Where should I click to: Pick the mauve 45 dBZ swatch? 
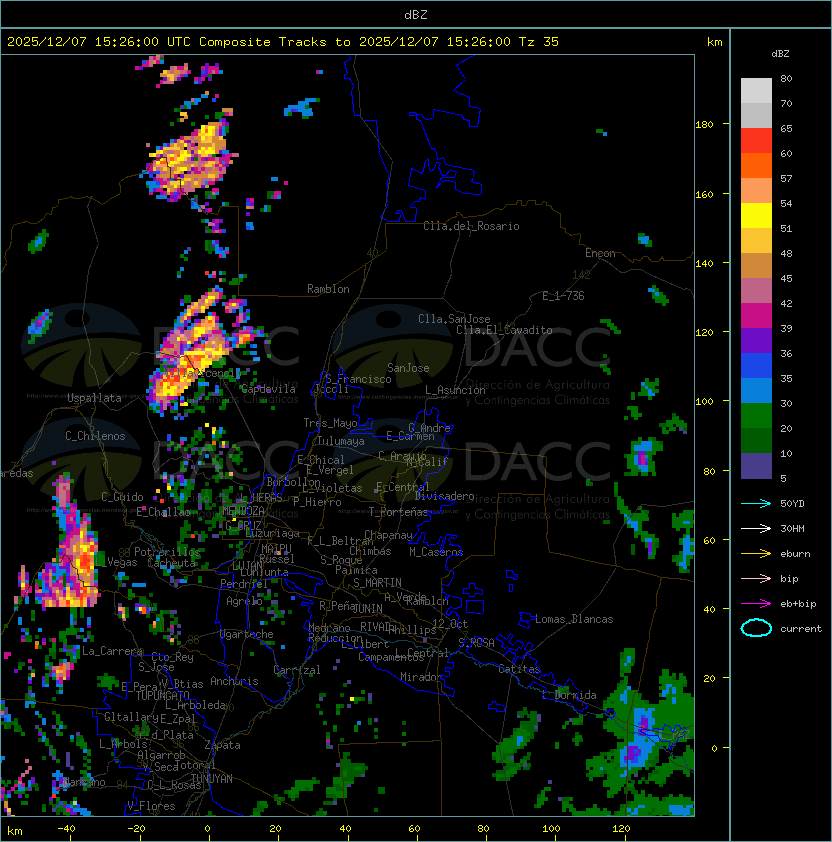click(756, 291)
